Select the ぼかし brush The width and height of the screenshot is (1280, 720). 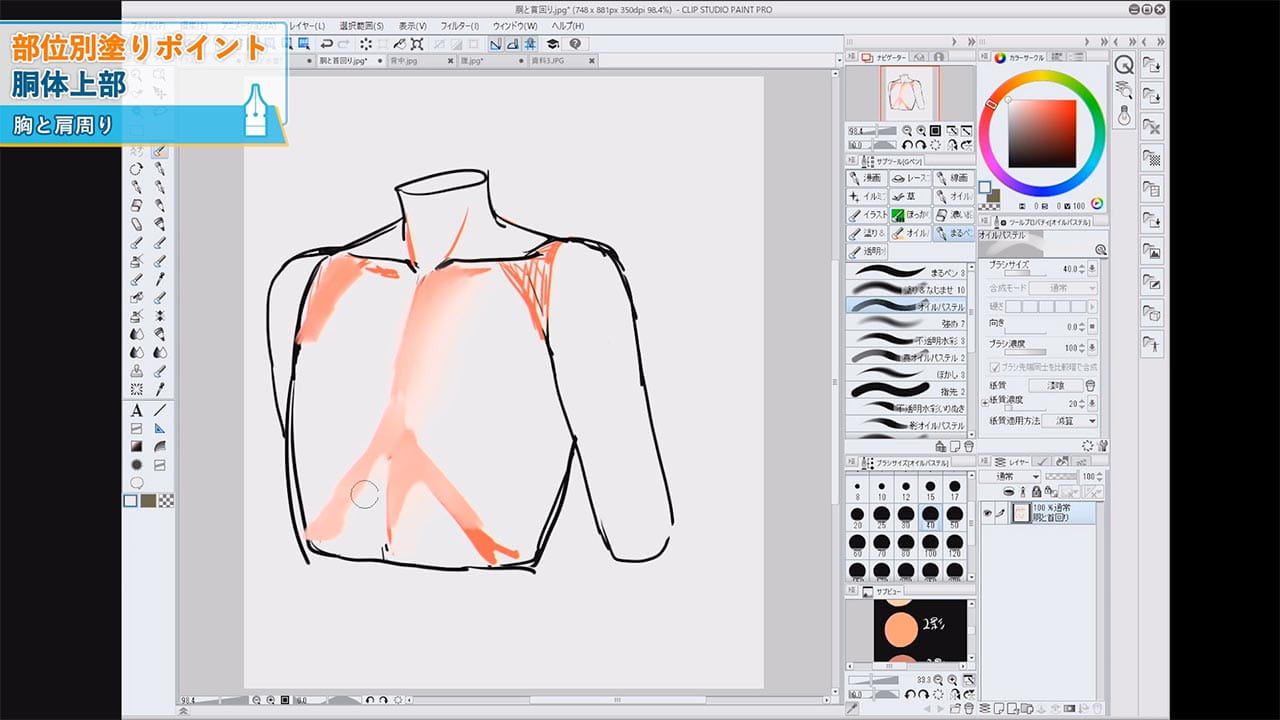907,373
